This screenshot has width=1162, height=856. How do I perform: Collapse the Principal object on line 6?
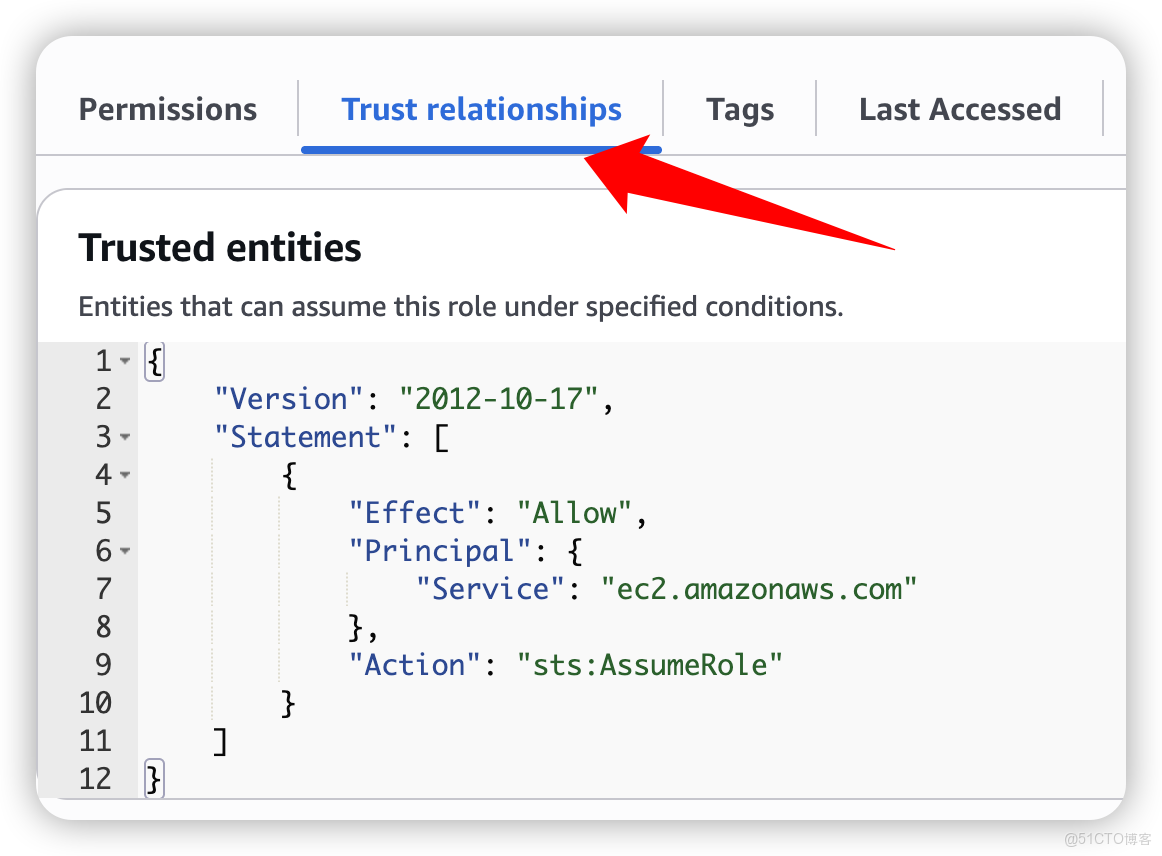[124, 550]
